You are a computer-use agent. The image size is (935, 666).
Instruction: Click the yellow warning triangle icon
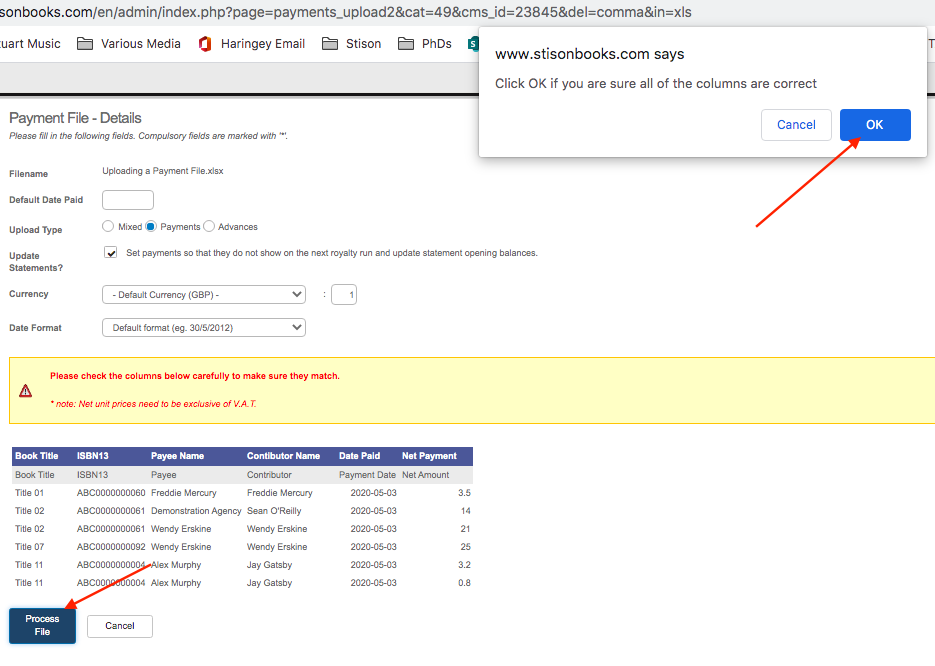tap(26, 390)
